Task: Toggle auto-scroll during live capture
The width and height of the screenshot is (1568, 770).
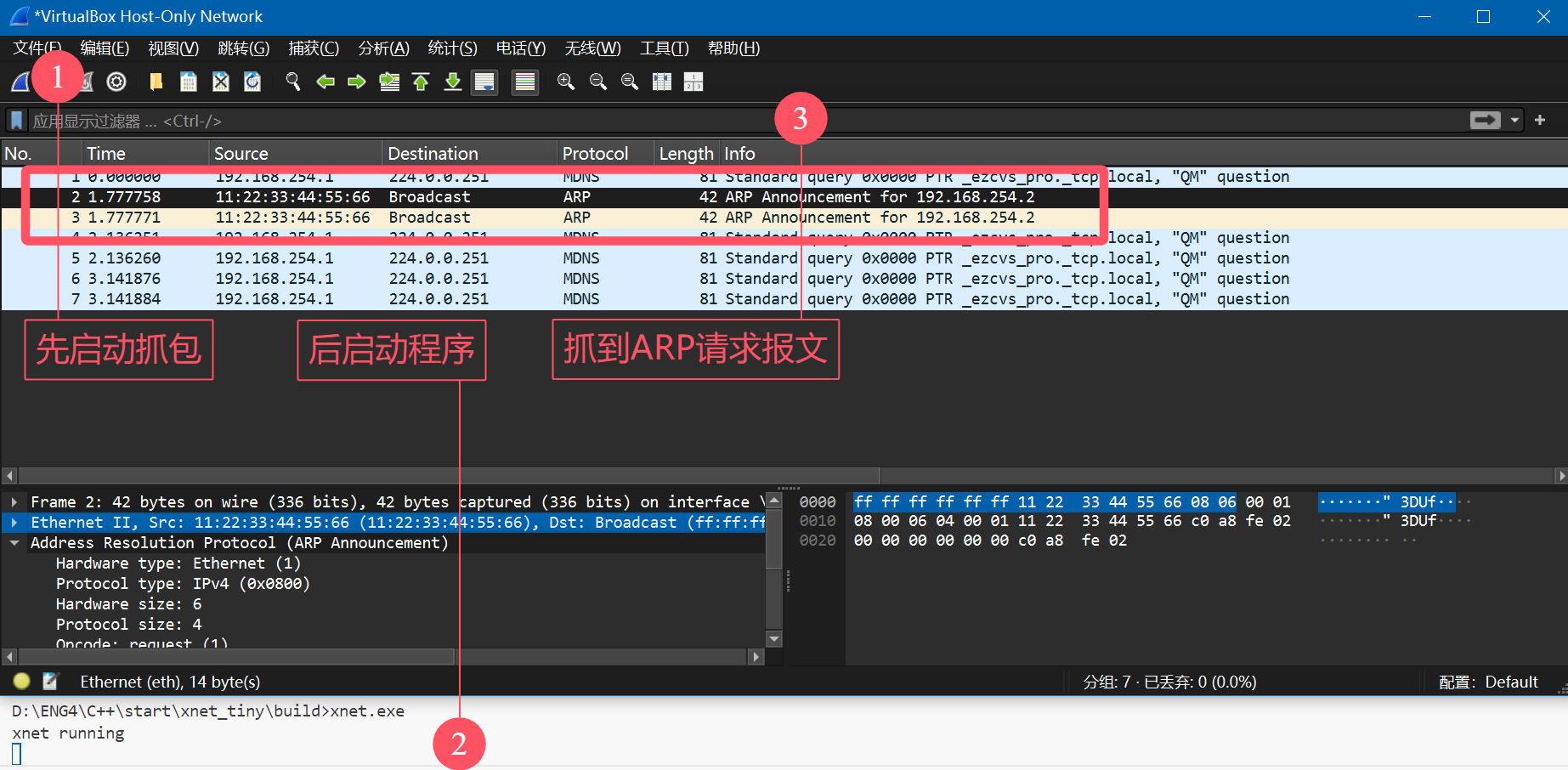Action: coord(484,82)
